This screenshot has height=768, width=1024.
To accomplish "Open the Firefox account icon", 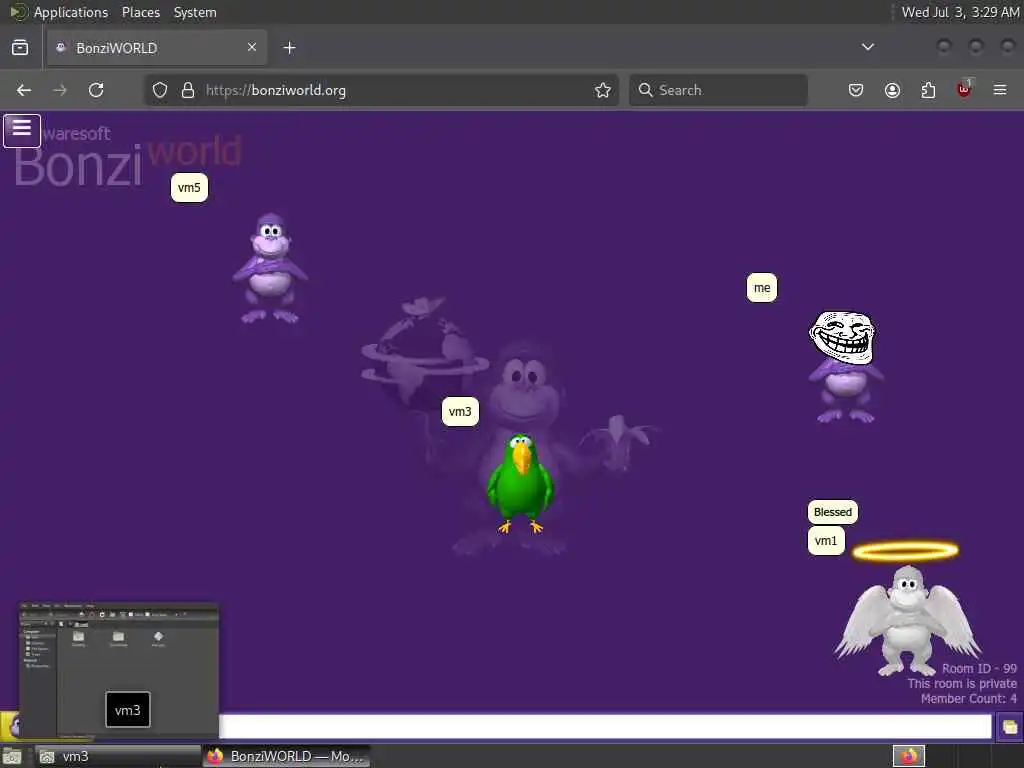I will (x=892, y=90).
